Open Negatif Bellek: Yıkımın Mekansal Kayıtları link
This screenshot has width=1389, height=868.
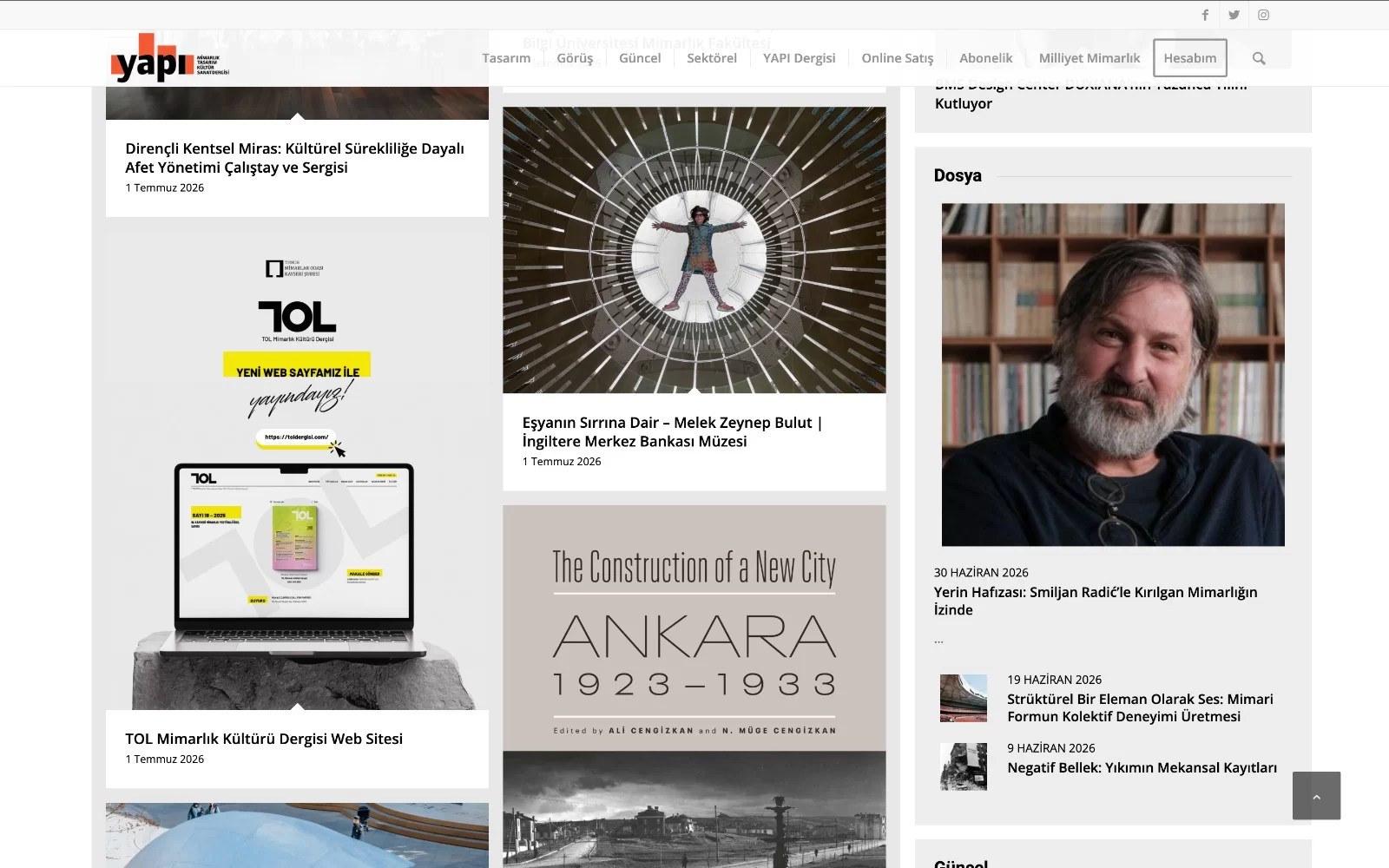coord(1142,767)
